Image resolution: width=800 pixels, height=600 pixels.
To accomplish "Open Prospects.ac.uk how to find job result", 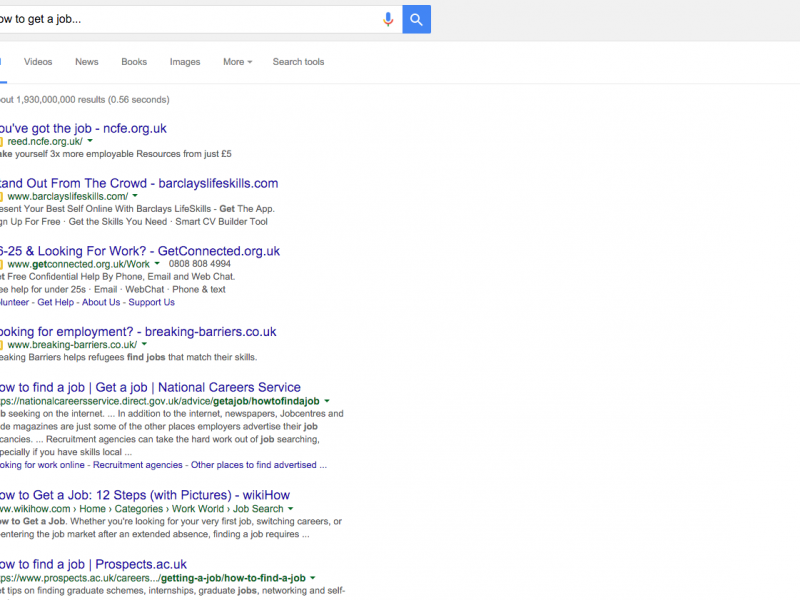I will click(93, 564).
